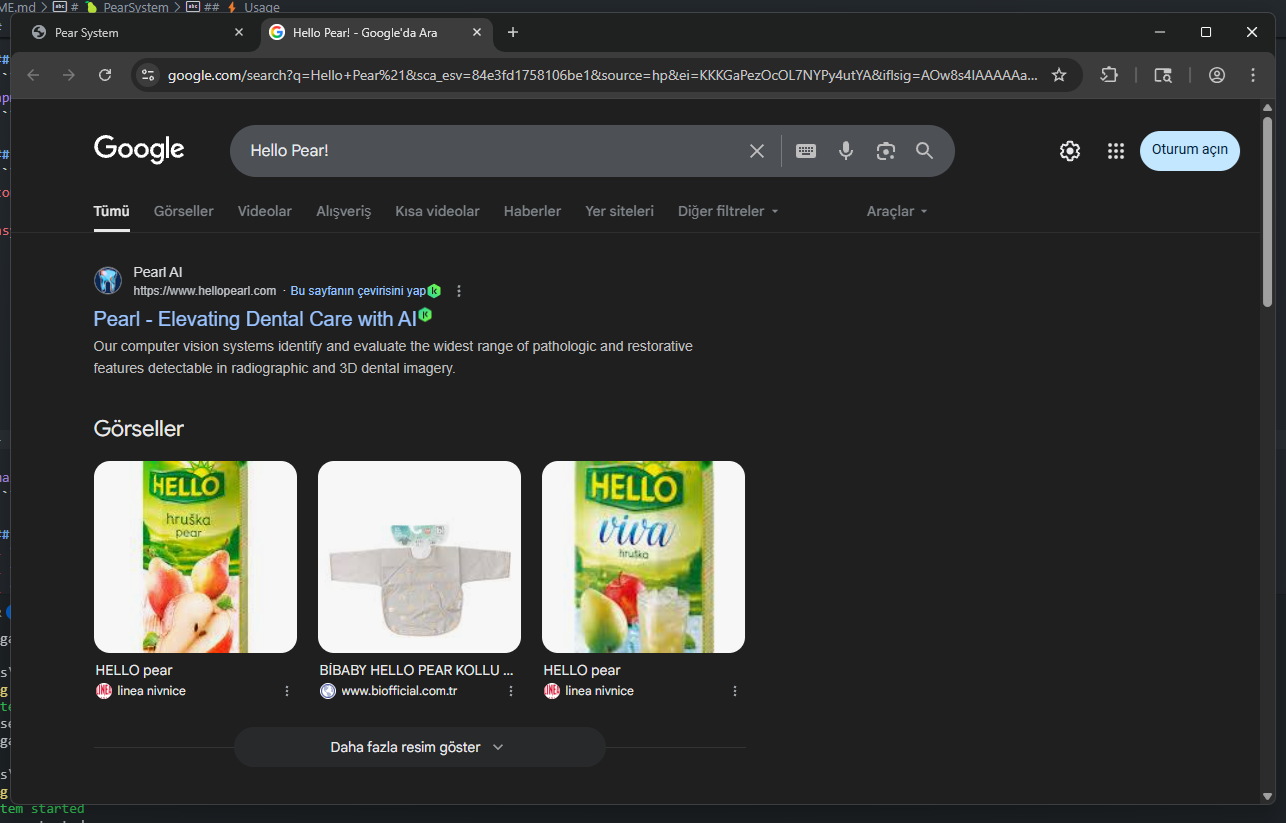The height and width of the screenshot is (823, 1286).
Task: Open Google quick settings gear
Action: [x=1070, y=151]
